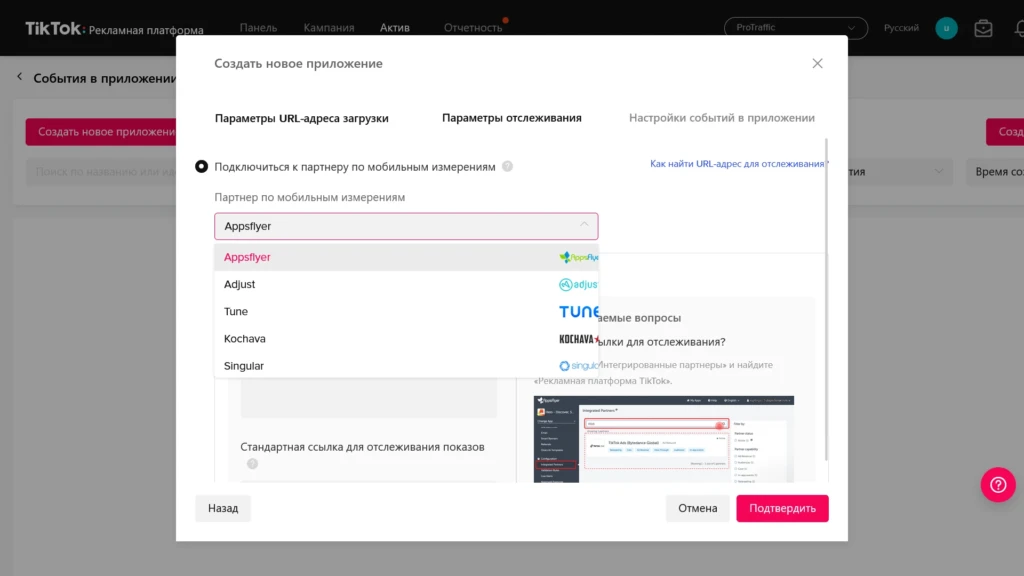The image size is (1024, 576).
Task: Open link on finding the tracking URL
Action: pyautogui.click(x=737, y=164)
